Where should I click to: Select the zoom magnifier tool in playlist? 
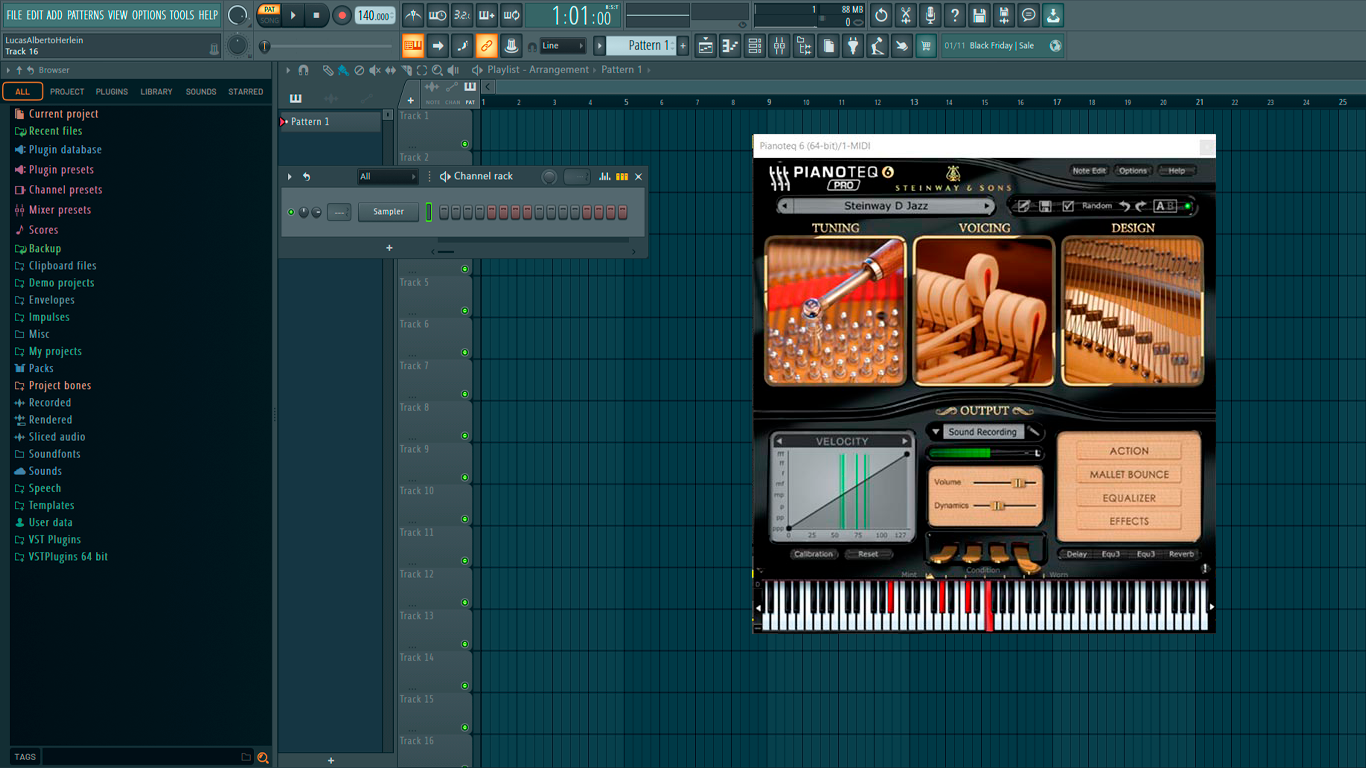pos(438,70)
